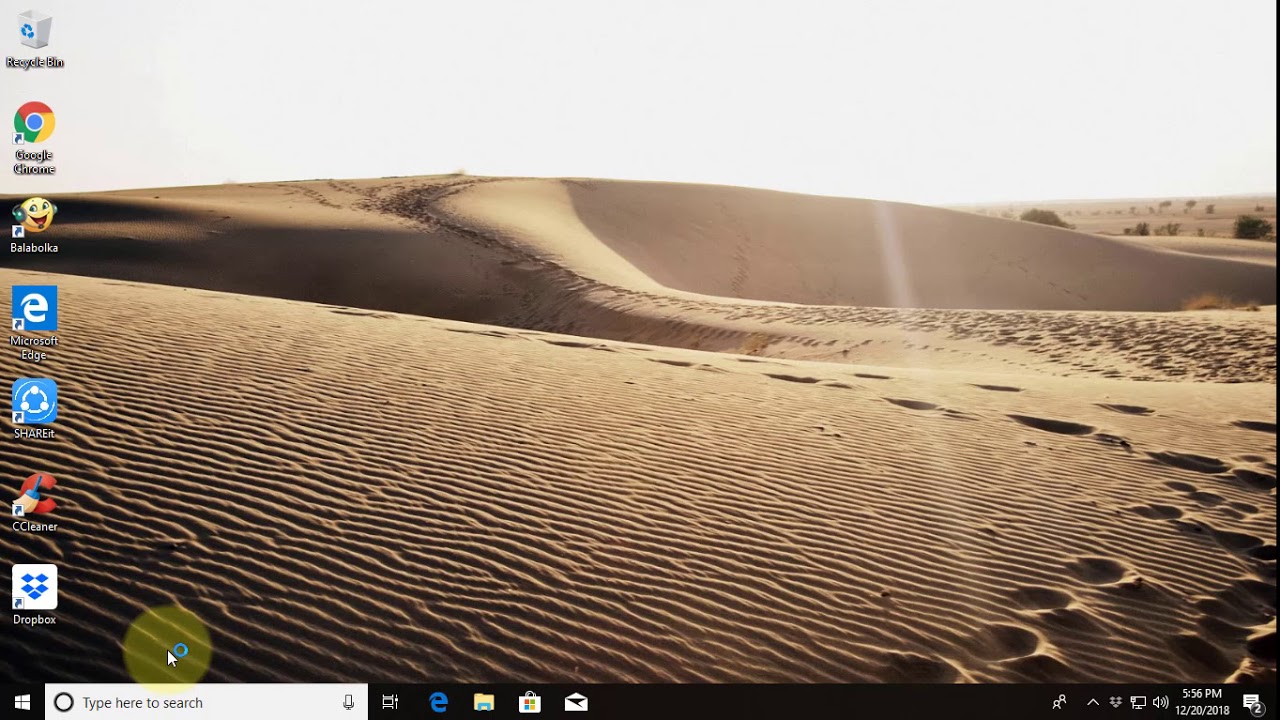Open the clock showing 5:56 PM
Image resolution: width=1280 pixels, height=720 pixels.
1202,702
